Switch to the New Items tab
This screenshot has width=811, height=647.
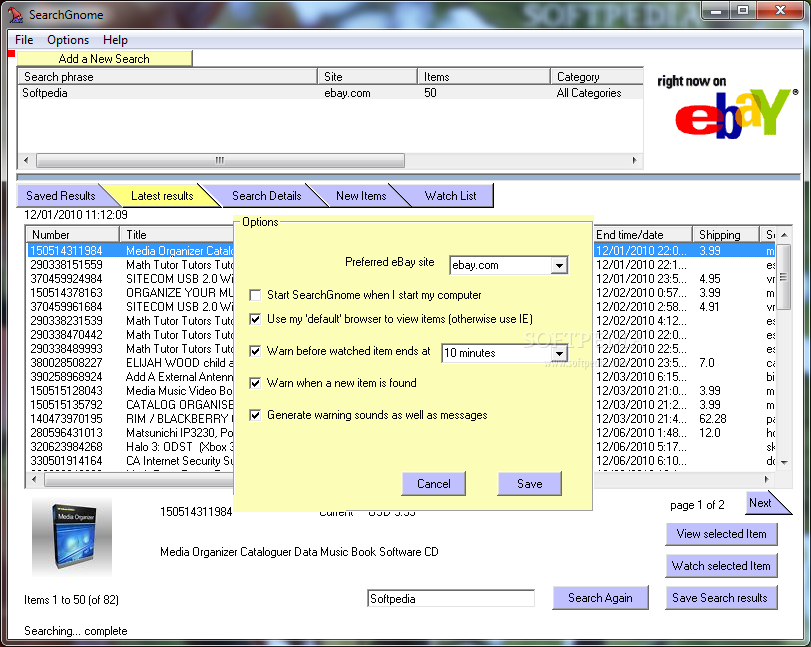(361, 196)
